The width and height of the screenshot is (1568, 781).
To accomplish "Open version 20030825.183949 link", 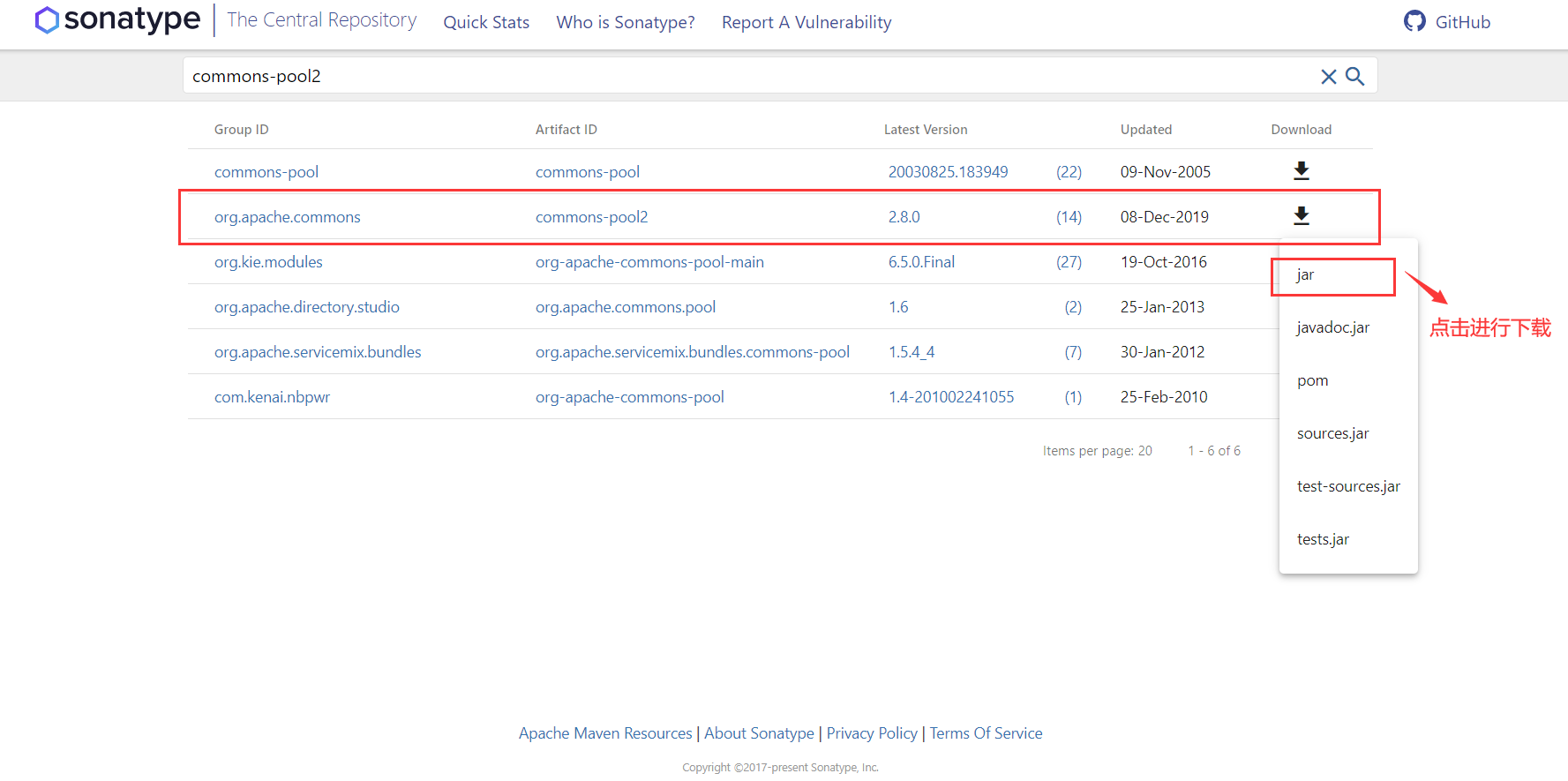I will (948, 172).
